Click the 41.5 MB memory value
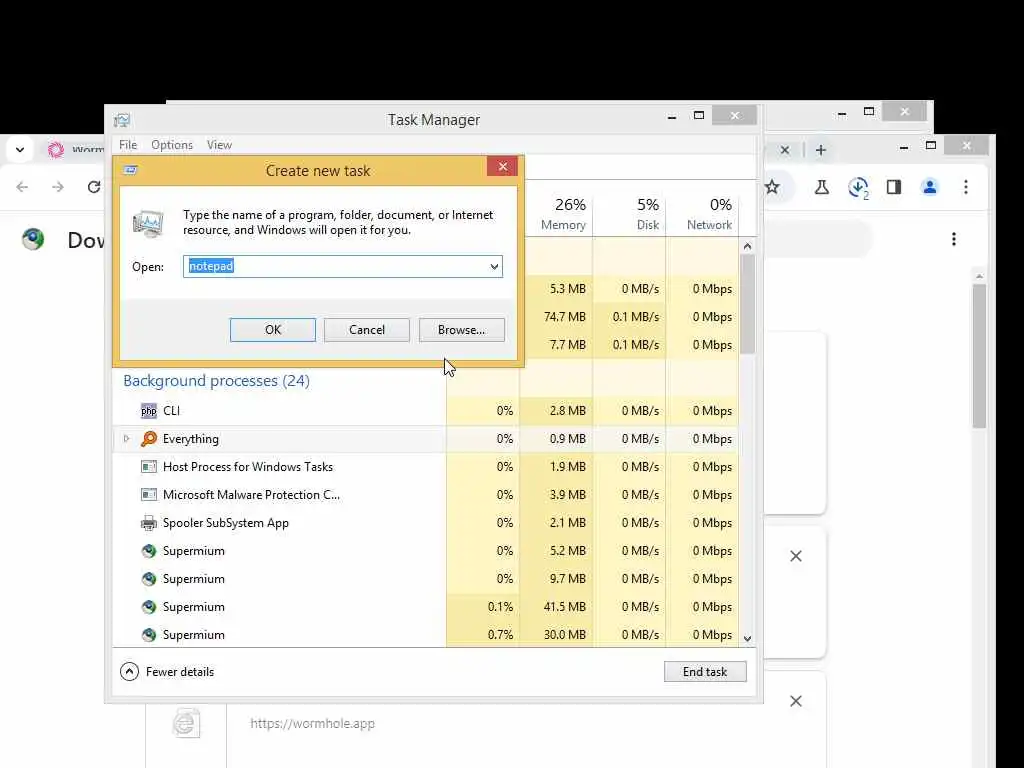 pos(564,607)
